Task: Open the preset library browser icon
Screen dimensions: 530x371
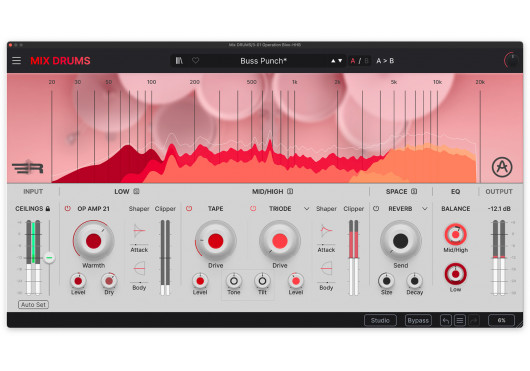Action: click(x=179, y=61)
